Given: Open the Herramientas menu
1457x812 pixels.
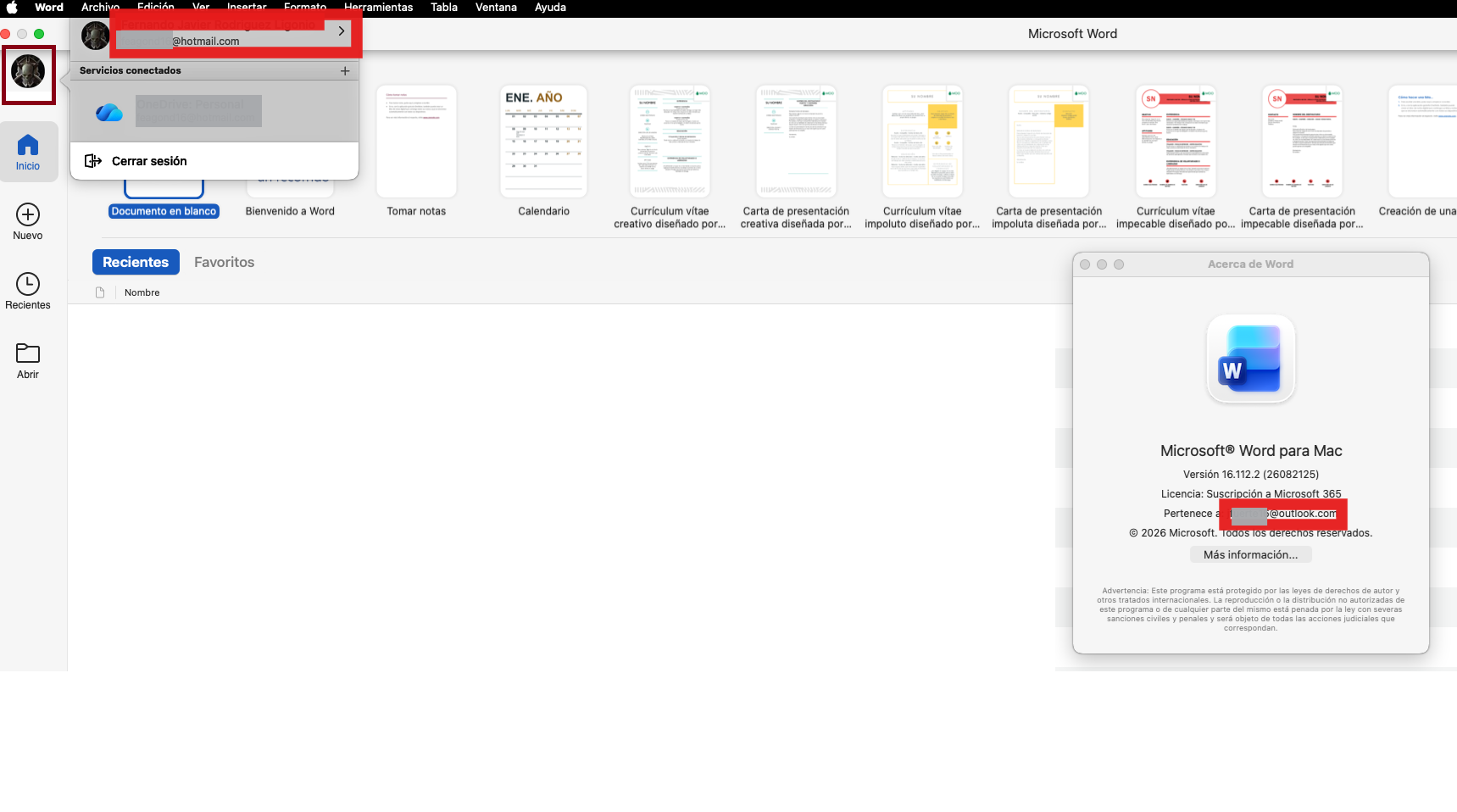Looking at the screenshot, I should (378, 8).
